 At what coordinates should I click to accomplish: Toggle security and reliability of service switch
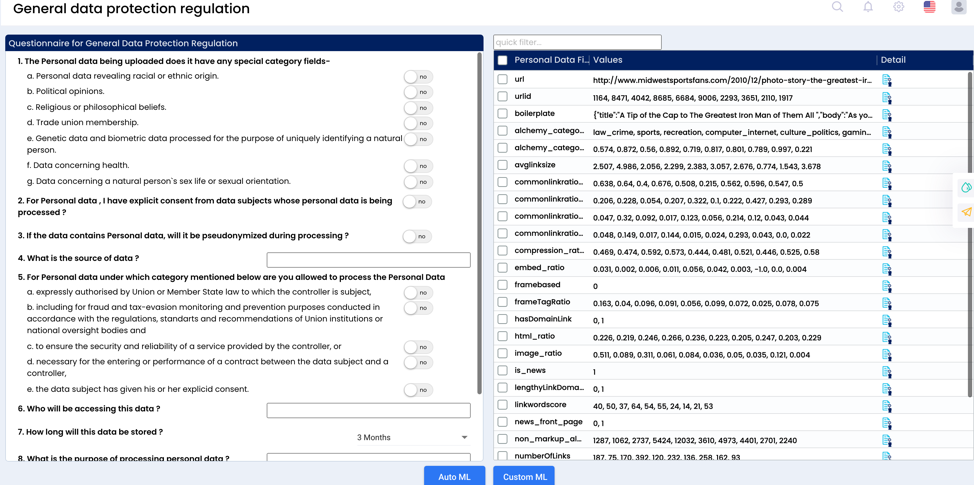tap(418, 347)
